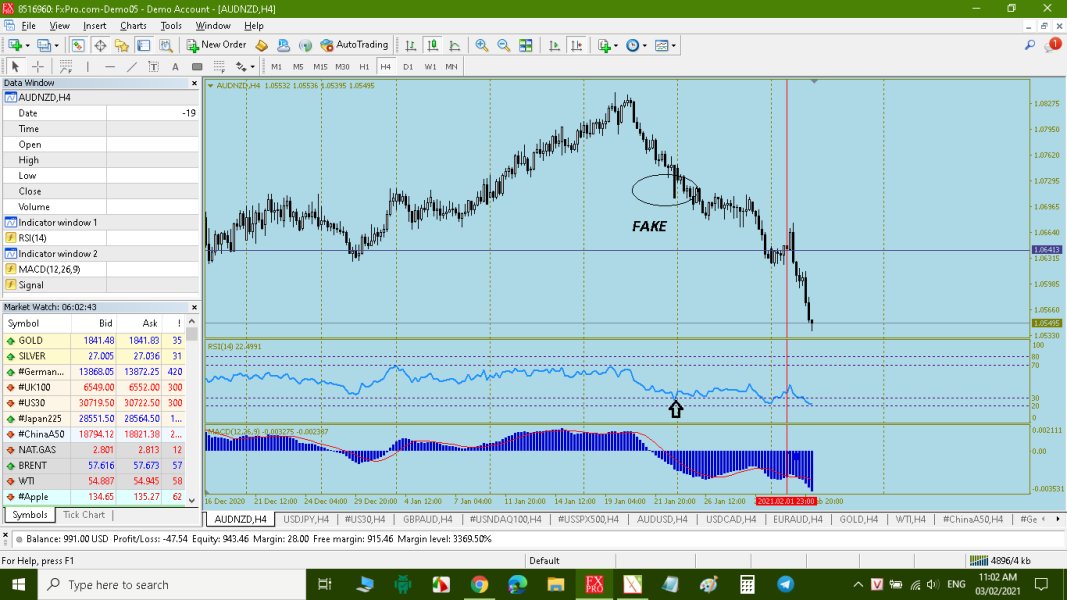Open the periodicity clock dropdown
The height and width of the screenshot is (600, 1067).
pyautogui.click(x=645, y=45)
